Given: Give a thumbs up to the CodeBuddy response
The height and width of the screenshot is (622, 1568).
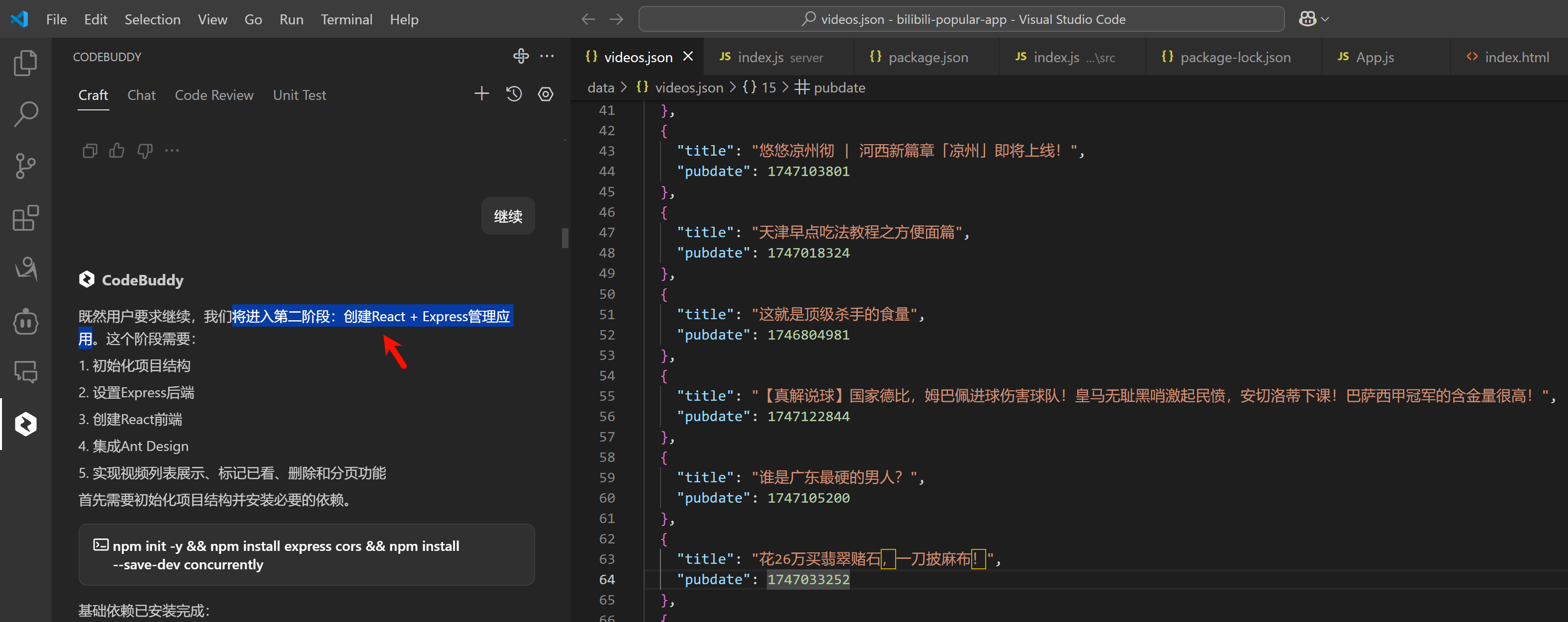Looking at the screenshot, I should (x=116, y=150).
